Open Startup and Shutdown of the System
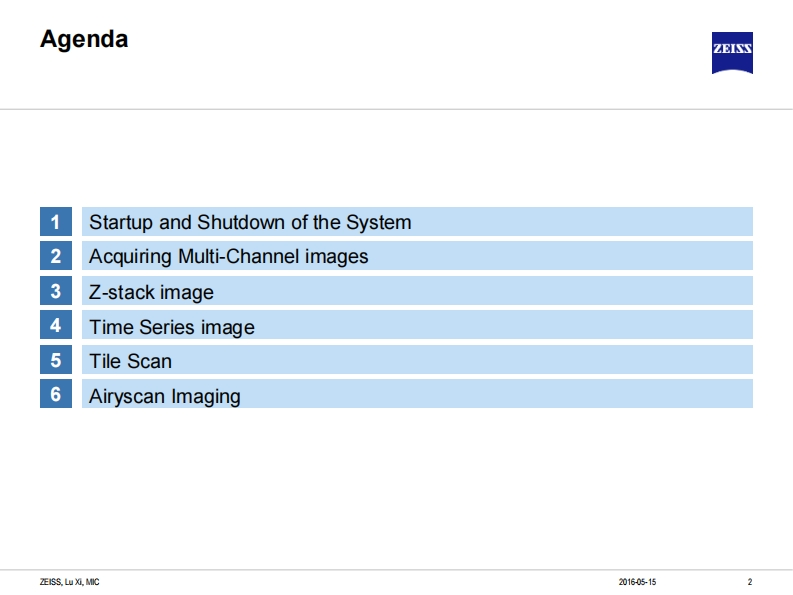Screen dimensions: 793x595 pyautogui.click(x=250, y=222)
